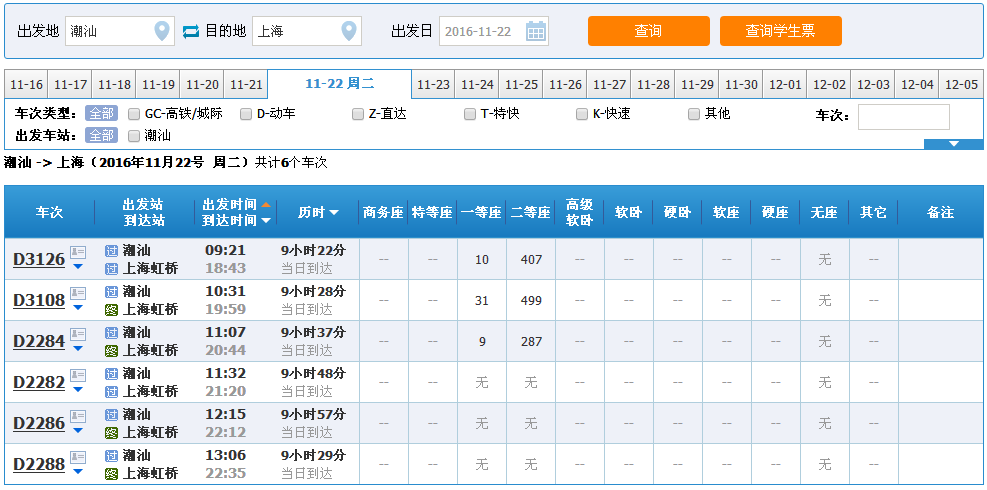Switch to the 11-30 date tab
The width and height of the screenshot is (987, 490).
(741, 84)
